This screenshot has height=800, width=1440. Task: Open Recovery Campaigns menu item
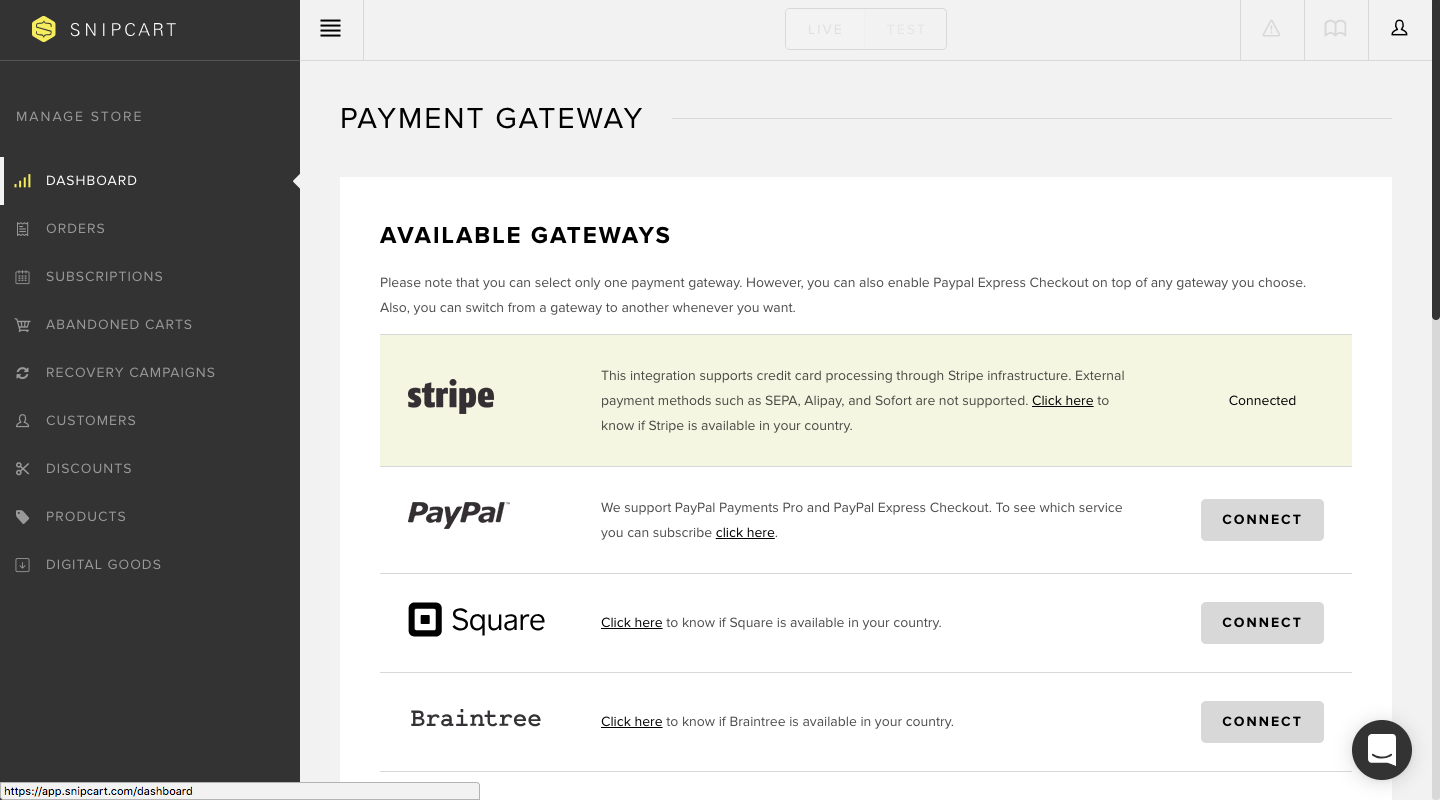tap(130, 373)
